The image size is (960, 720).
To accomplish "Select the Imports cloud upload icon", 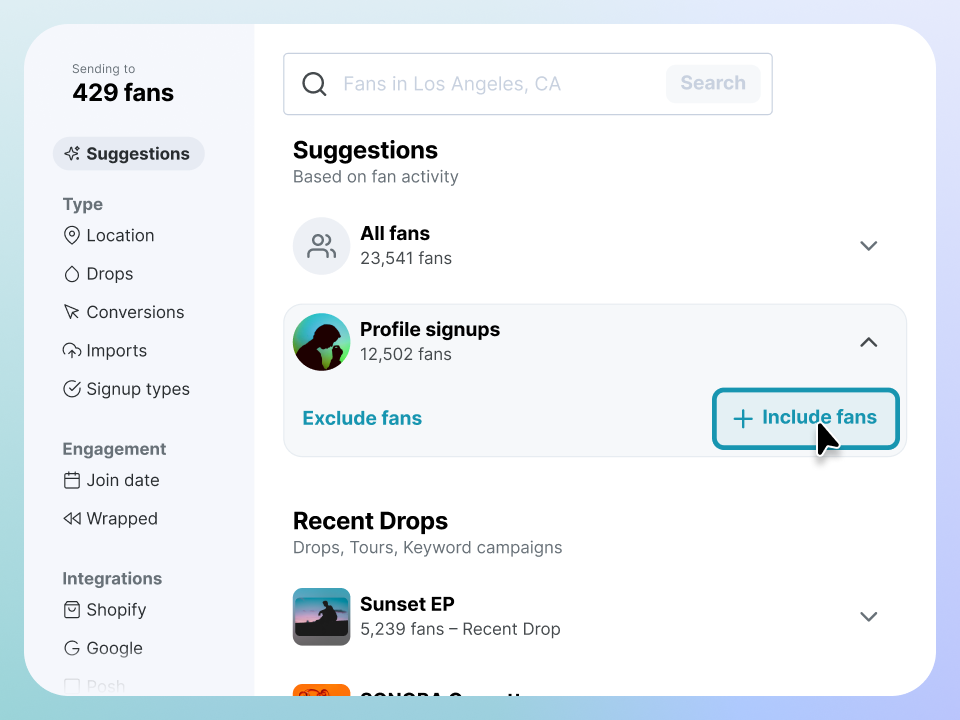I will click(x=72, y=351).
